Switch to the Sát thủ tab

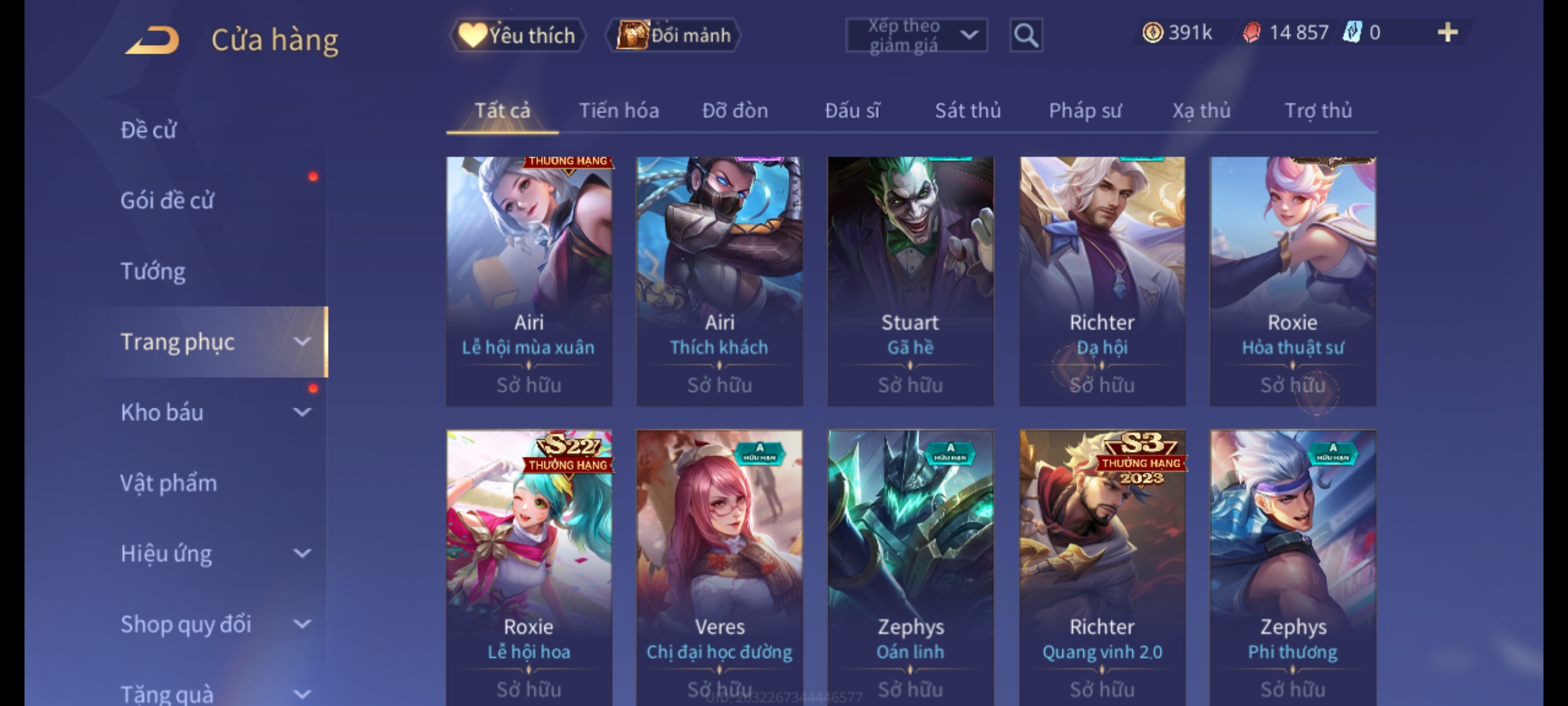pyautogui.click(x=968, y=110)
